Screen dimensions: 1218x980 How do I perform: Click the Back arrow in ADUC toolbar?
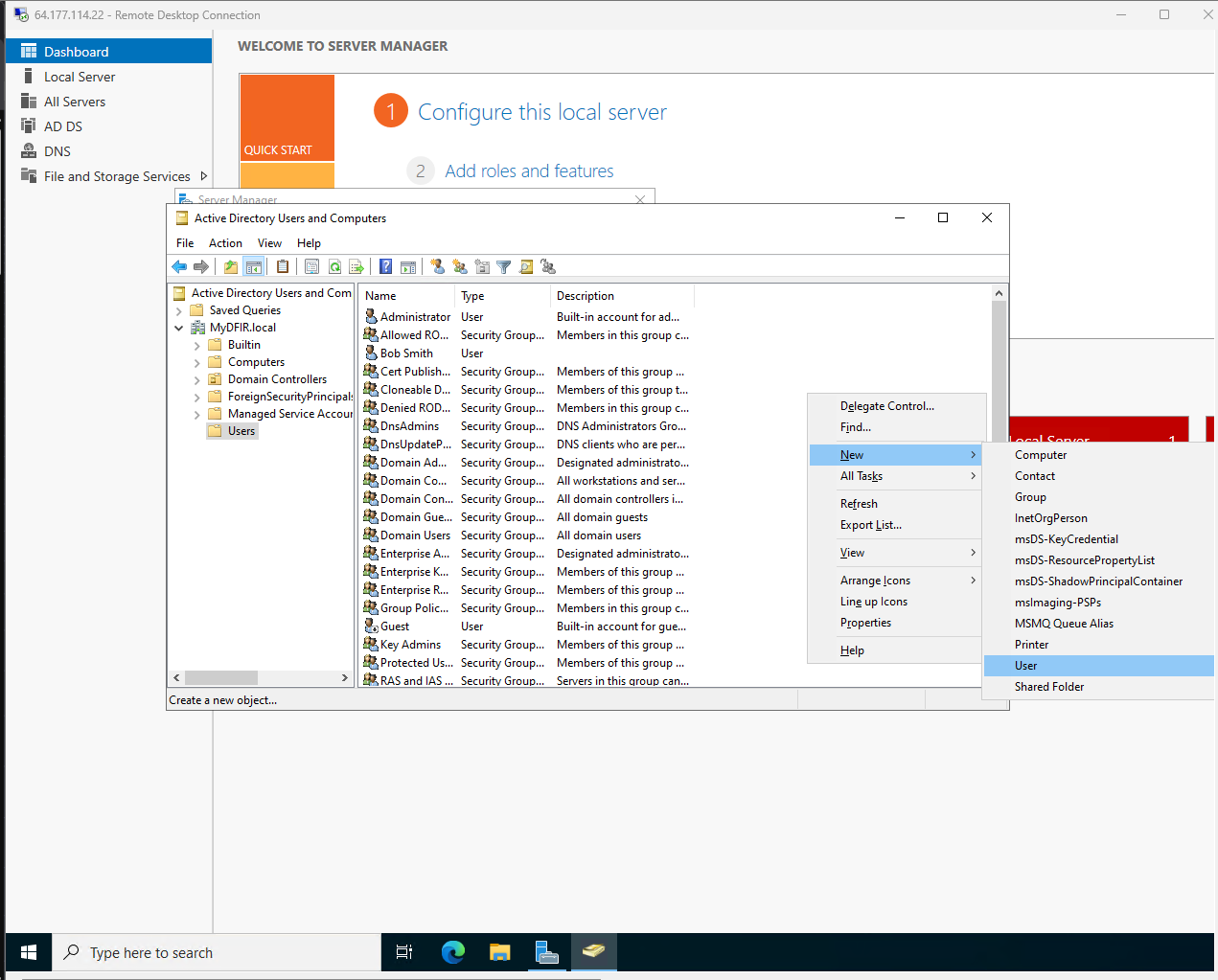[179, 266]
